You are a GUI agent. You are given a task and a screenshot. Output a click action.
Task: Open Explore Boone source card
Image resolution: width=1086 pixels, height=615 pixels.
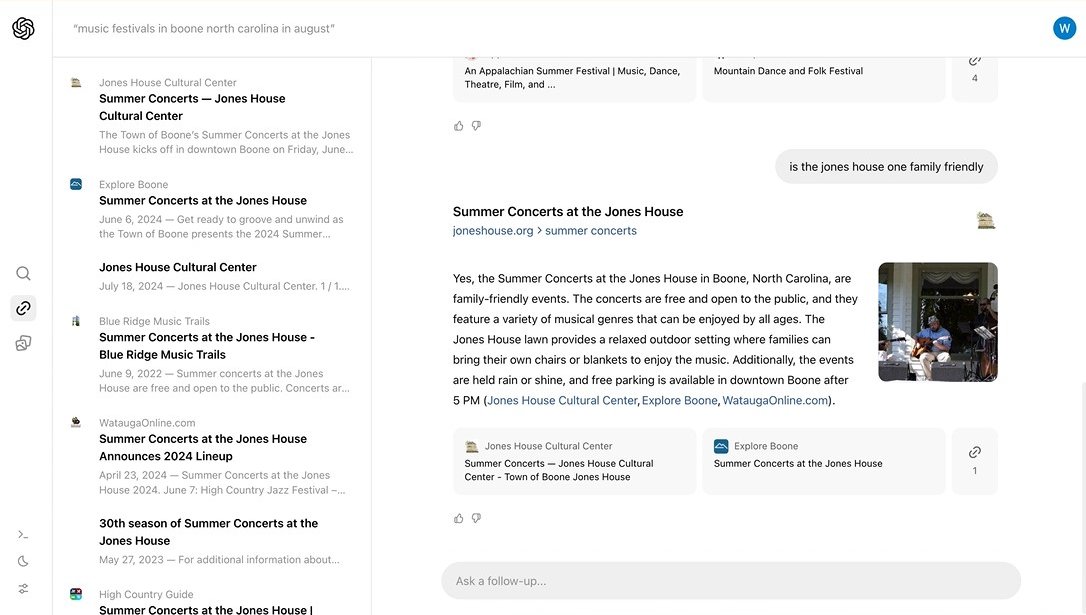tap(823, 461)
